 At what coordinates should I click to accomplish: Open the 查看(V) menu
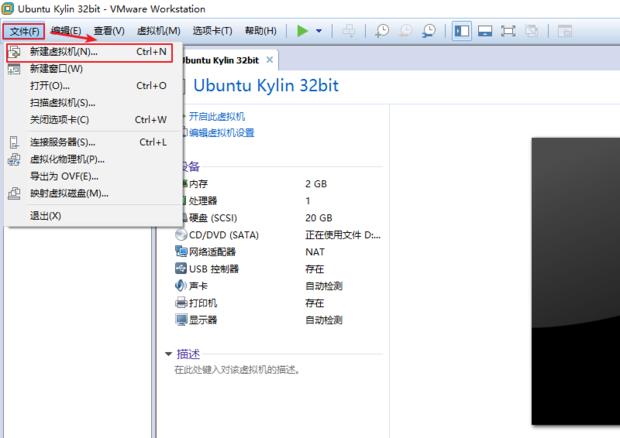tap(109, 31)
